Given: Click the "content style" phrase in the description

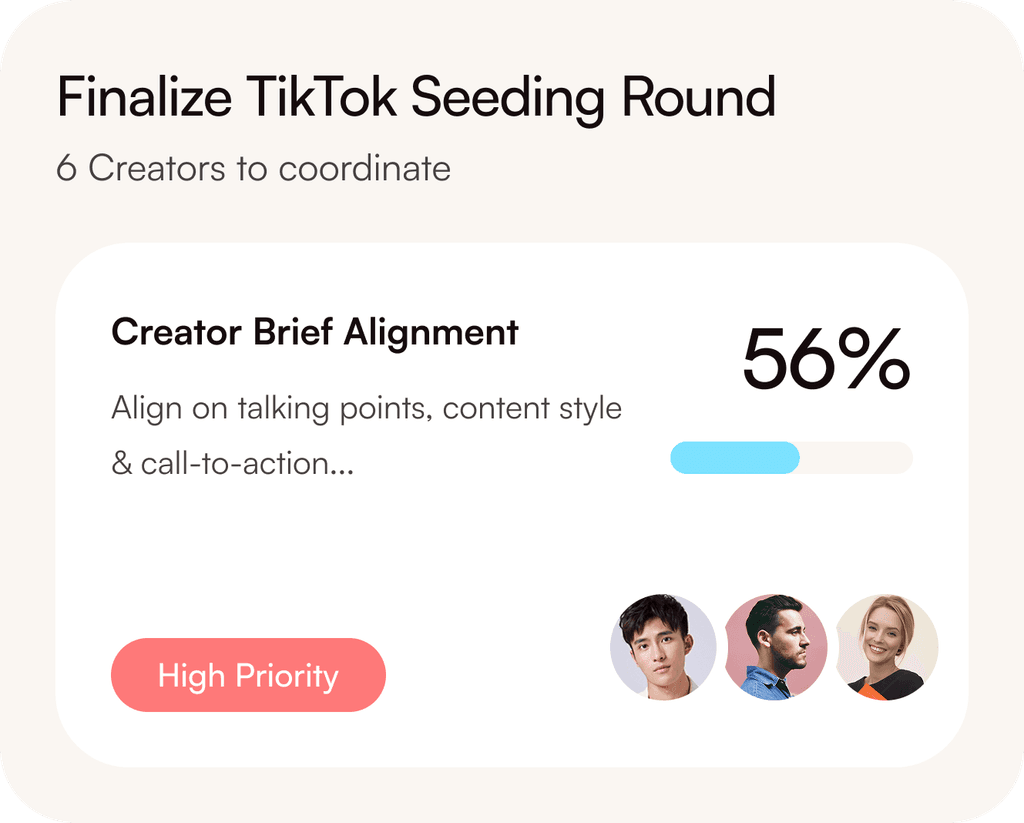Looking at the screenshot, I should coord(533,409).
